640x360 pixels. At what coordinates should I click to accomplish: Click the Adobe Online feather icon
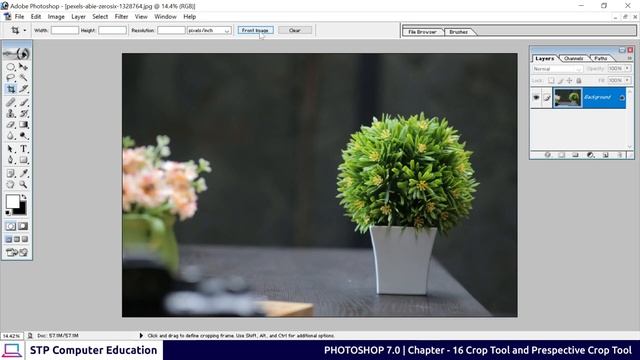(17, 53)
